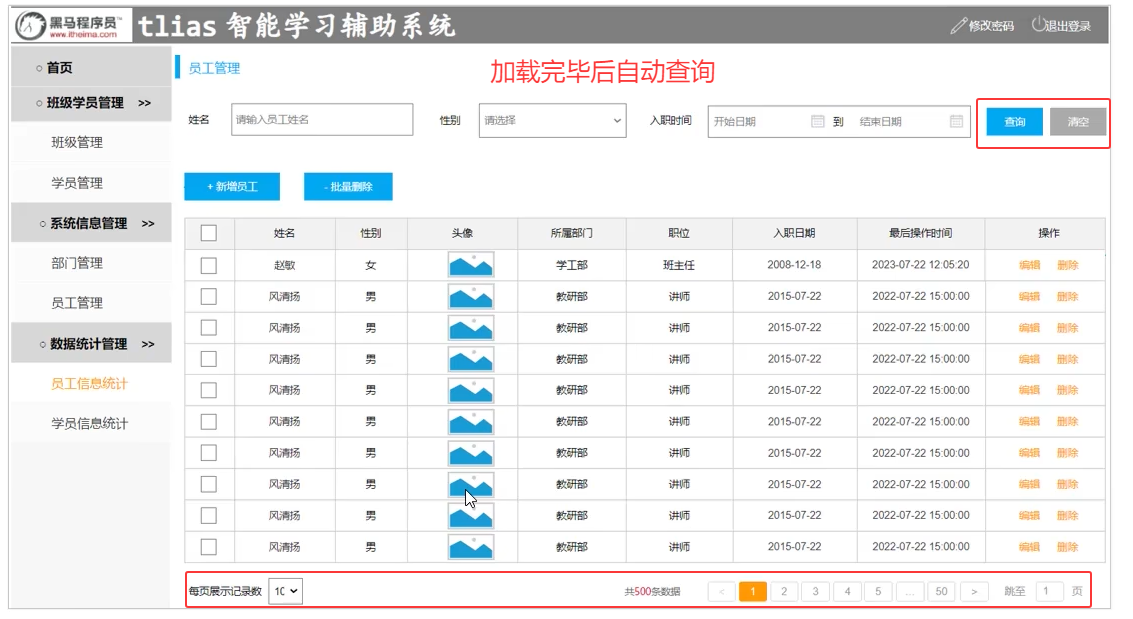Open the end date calendar icon
Viewport: 1133px width, 619px height.
click(x=956, y=121)
